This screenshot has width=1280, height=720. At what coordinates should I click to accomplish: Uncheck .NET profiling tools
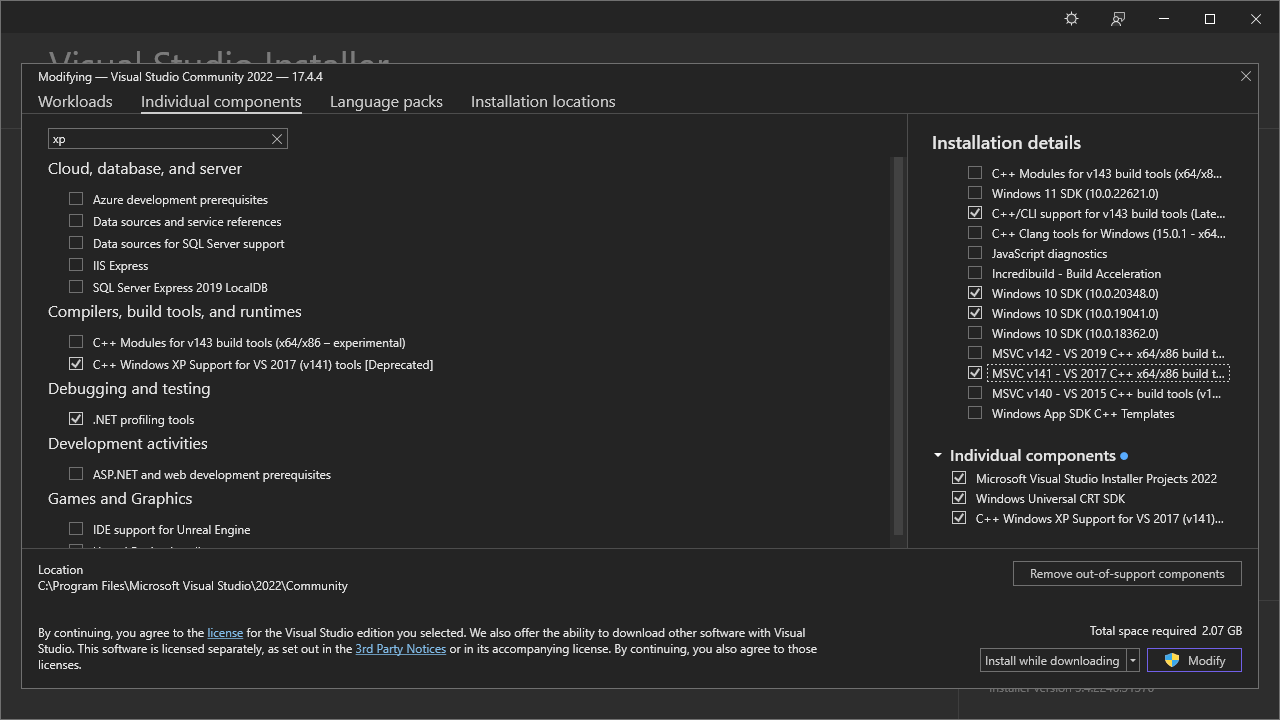point(76,419)
